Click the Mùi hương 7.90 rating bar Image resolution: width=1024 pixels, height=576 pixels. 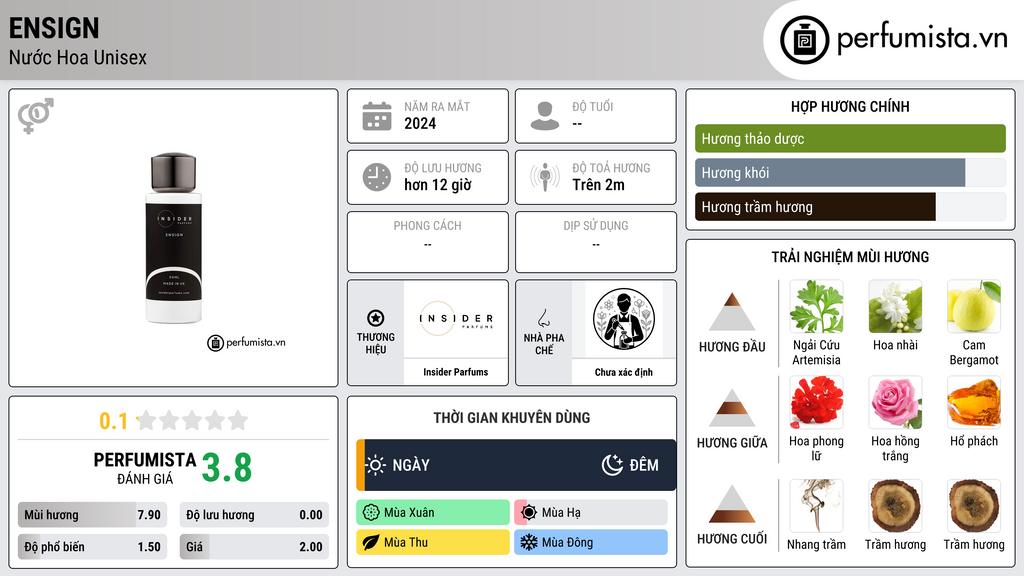coord(92,515)
